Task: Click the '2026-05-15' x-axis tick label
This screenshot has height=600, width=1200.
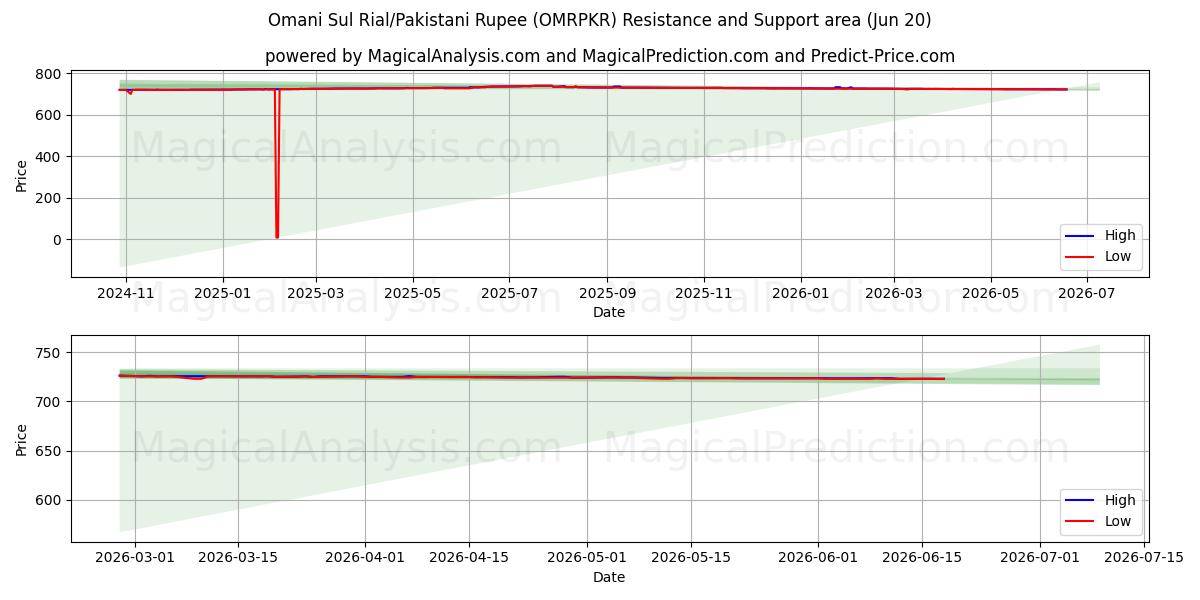Action: coord(691,559)
